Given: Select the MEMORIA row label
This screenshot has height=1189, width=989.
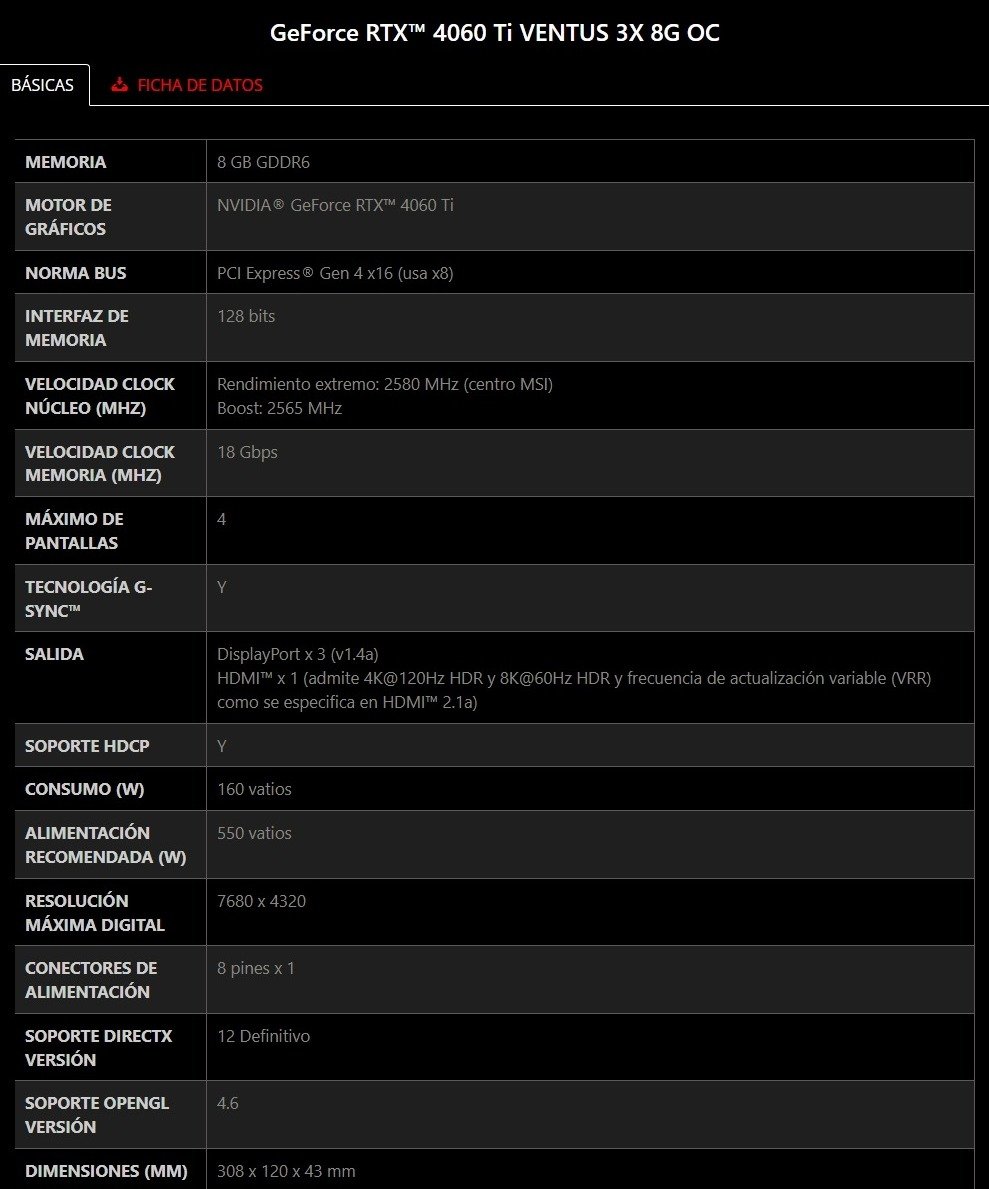Looking at the screenshot, I should tap(65, 162).
